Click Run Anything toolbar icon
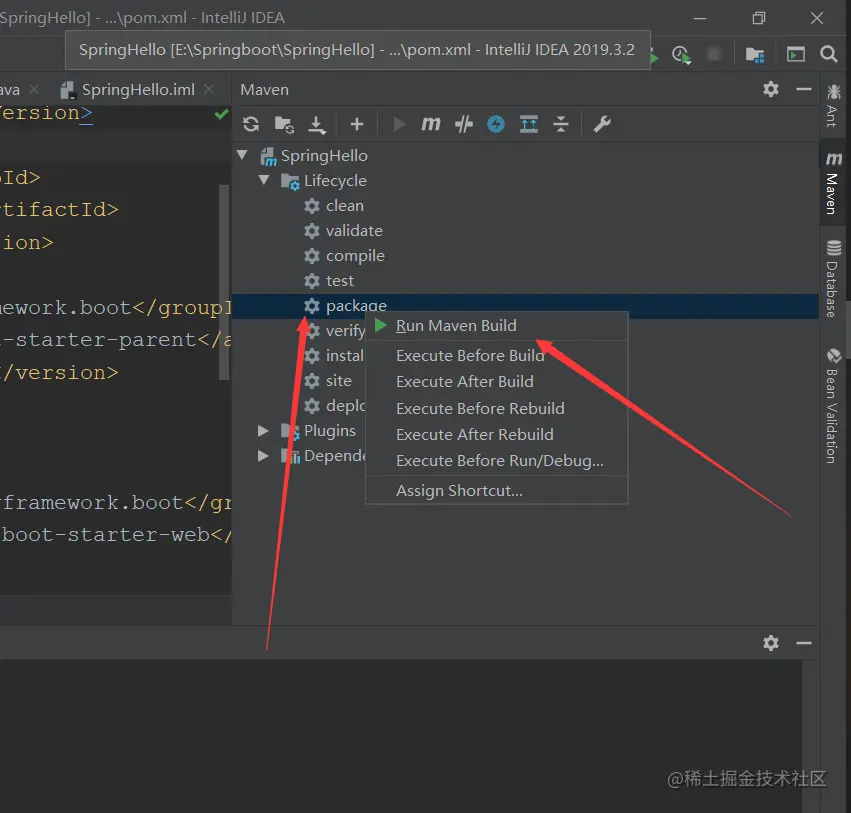Viewport: 851px width, 813px height. tap(796, 54)
